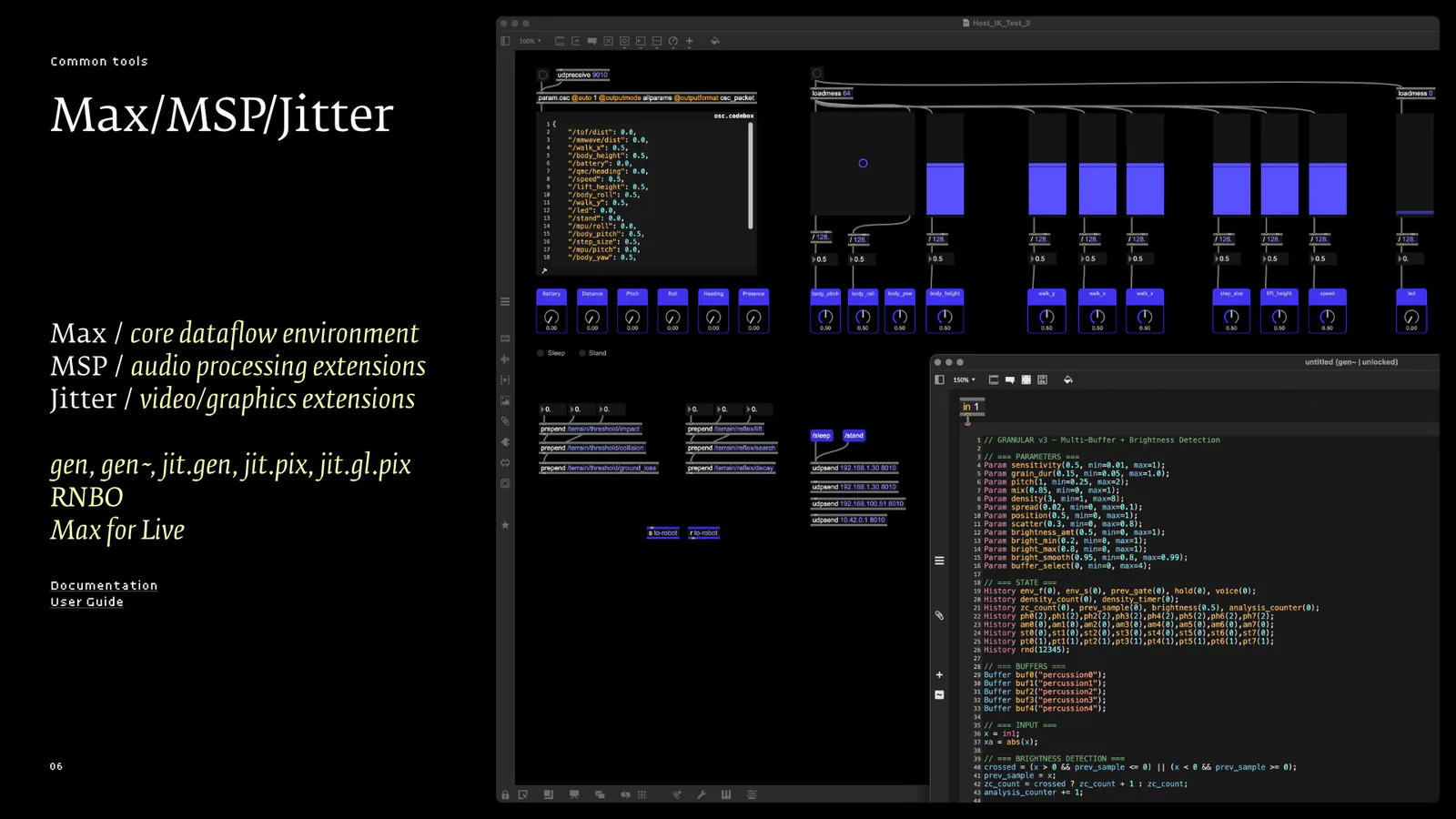Toggle the left sidebar in Host_IK_Test_3 window
Image resolution: width=1456 pixels, height=819 pixels.
505,41
